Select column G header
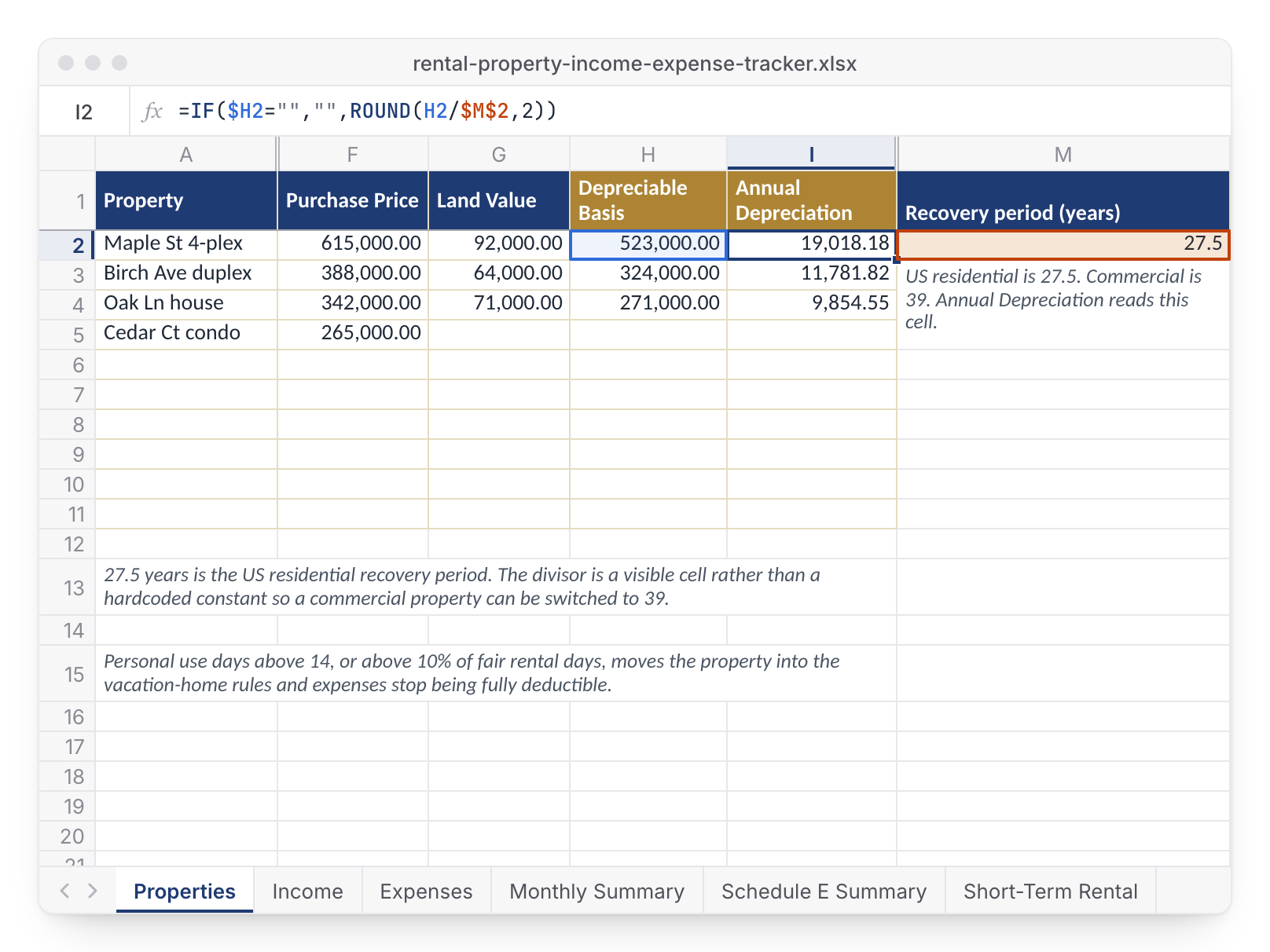Image resolution: width=1270 pixels, height=952 pixels. point(499,154)
